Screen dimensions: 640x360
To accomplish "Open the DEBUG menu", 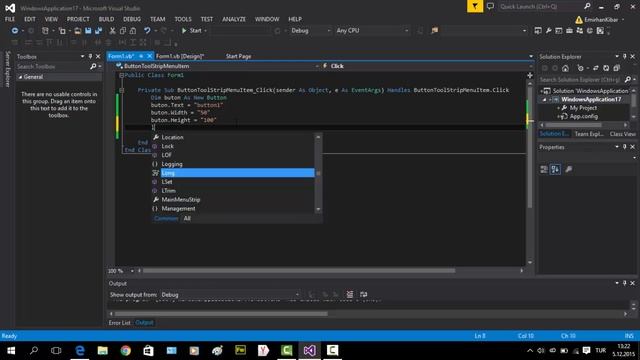I will click(x=132, y=19).
